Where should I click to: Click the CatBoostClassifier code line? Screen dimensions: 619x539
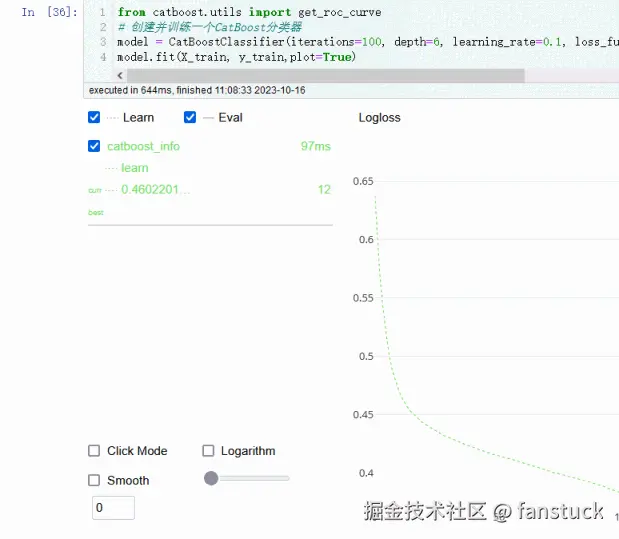pos(368,42)
